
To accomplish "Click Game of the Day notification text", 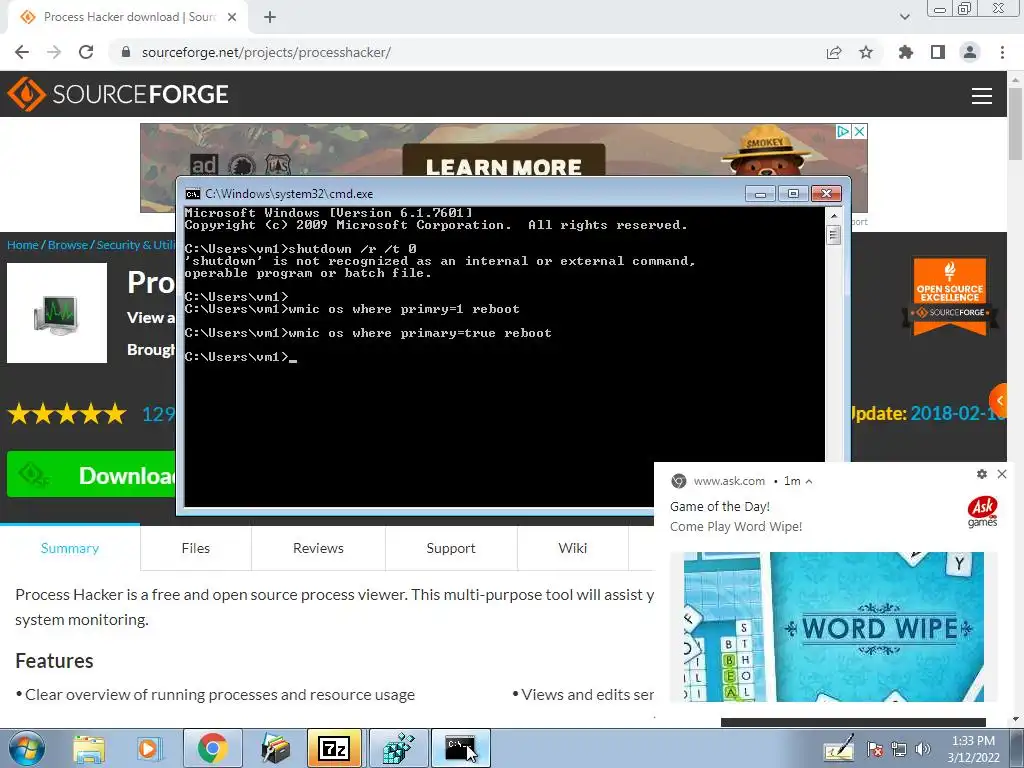I will point(720,506).
